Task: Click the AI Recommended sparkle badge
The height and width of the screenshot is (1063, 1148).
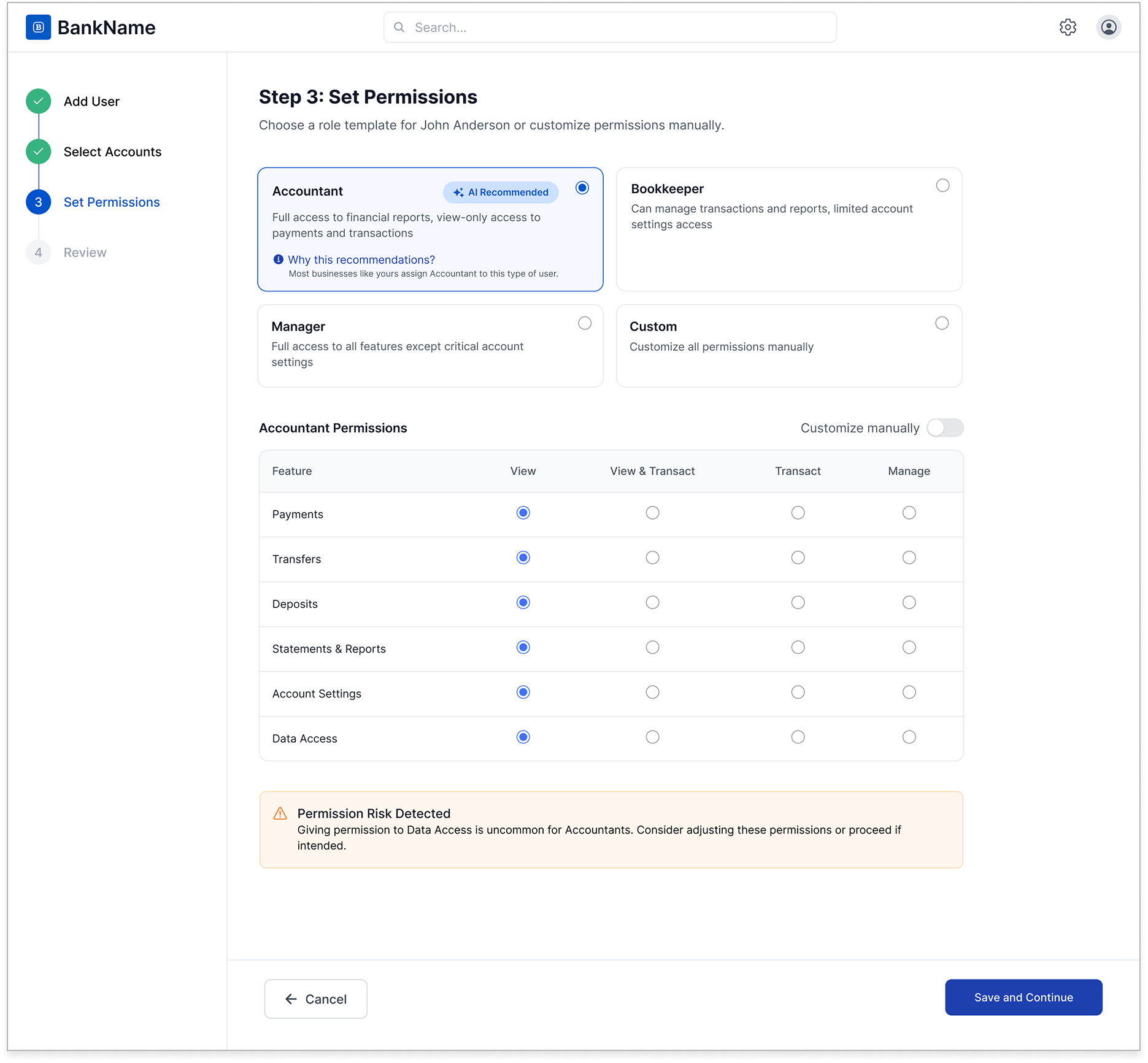Action: pyautogui.click(x=501, y=192)
